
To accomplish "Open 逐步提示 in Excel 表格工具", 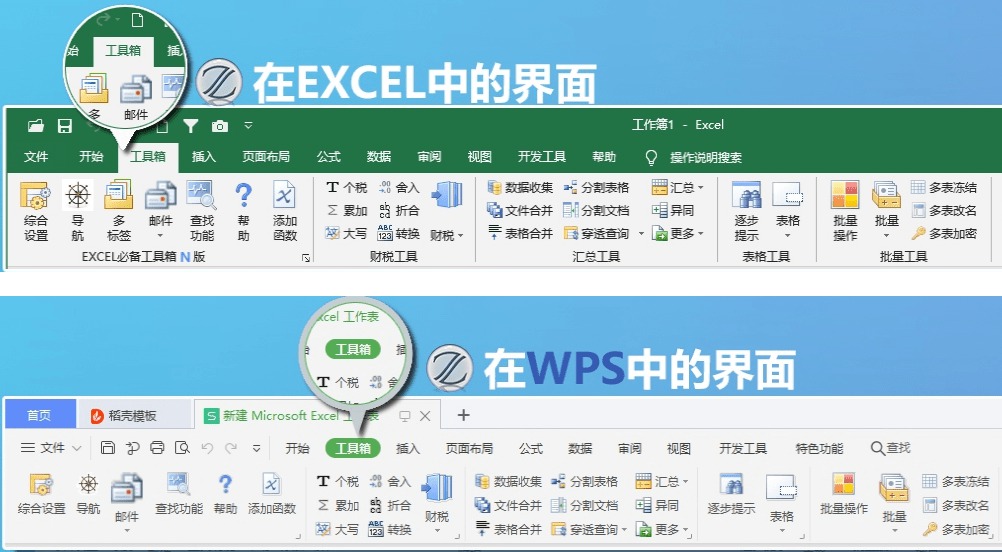I will click(x=746, y=211).
